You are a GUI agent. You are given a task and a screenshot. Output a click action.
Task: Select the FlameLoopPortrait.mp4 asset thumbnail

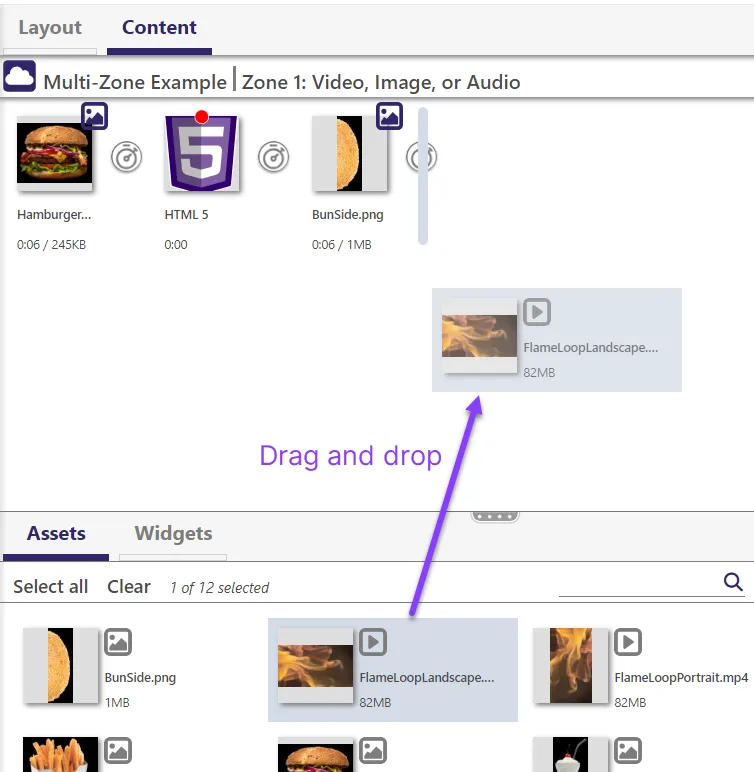point(571,665)
